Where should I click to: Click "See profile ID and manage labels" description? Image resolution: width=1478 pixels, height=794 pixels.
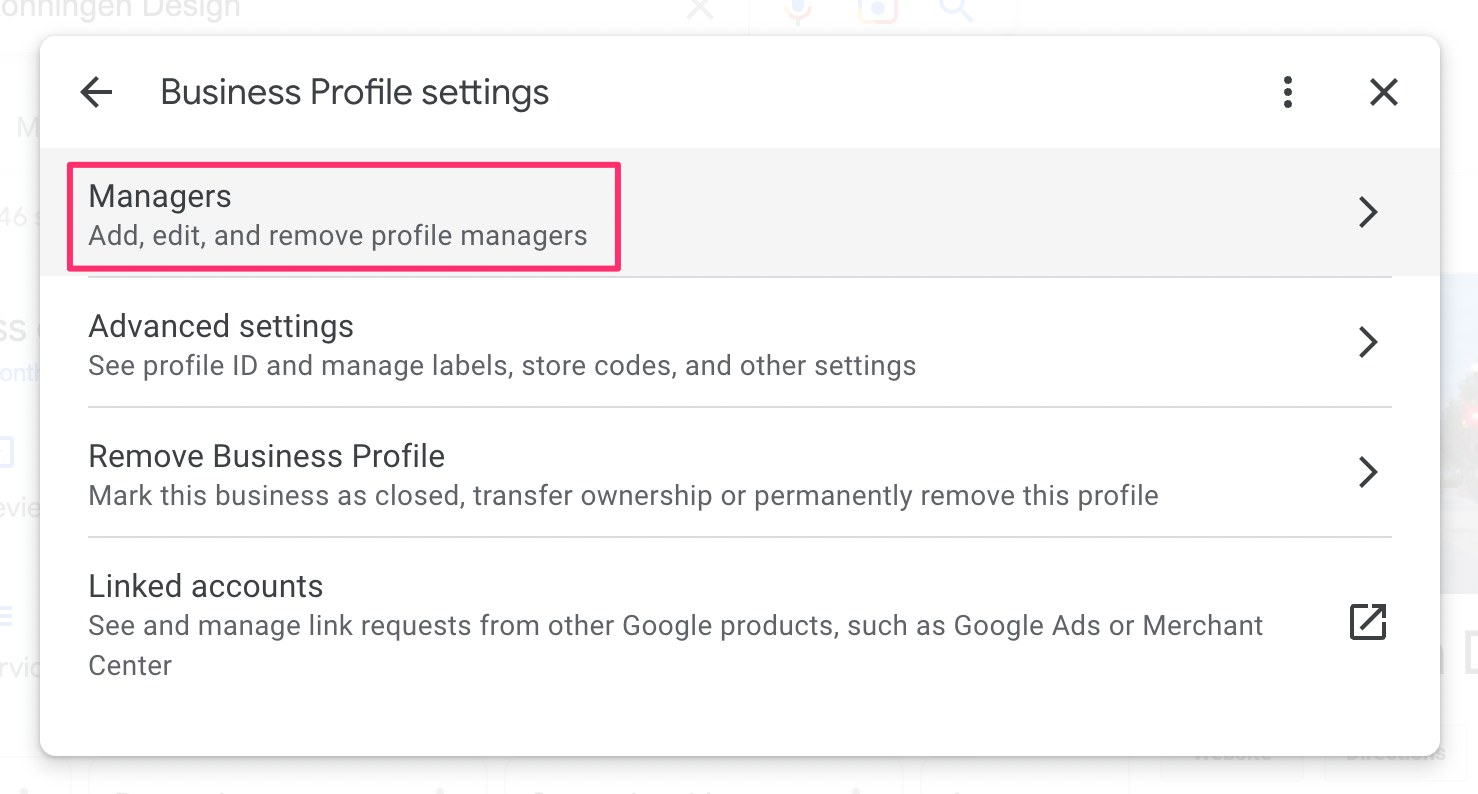[501, 366]
